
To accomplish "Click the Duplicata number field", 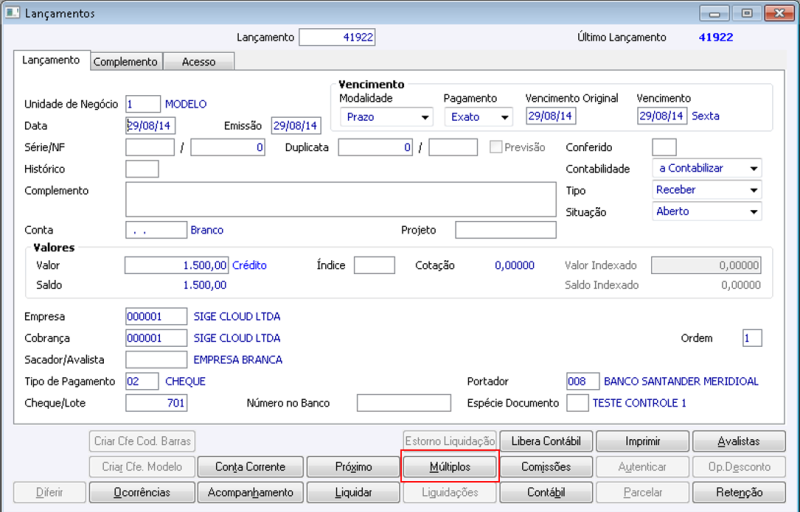I will tap(375, 147).
